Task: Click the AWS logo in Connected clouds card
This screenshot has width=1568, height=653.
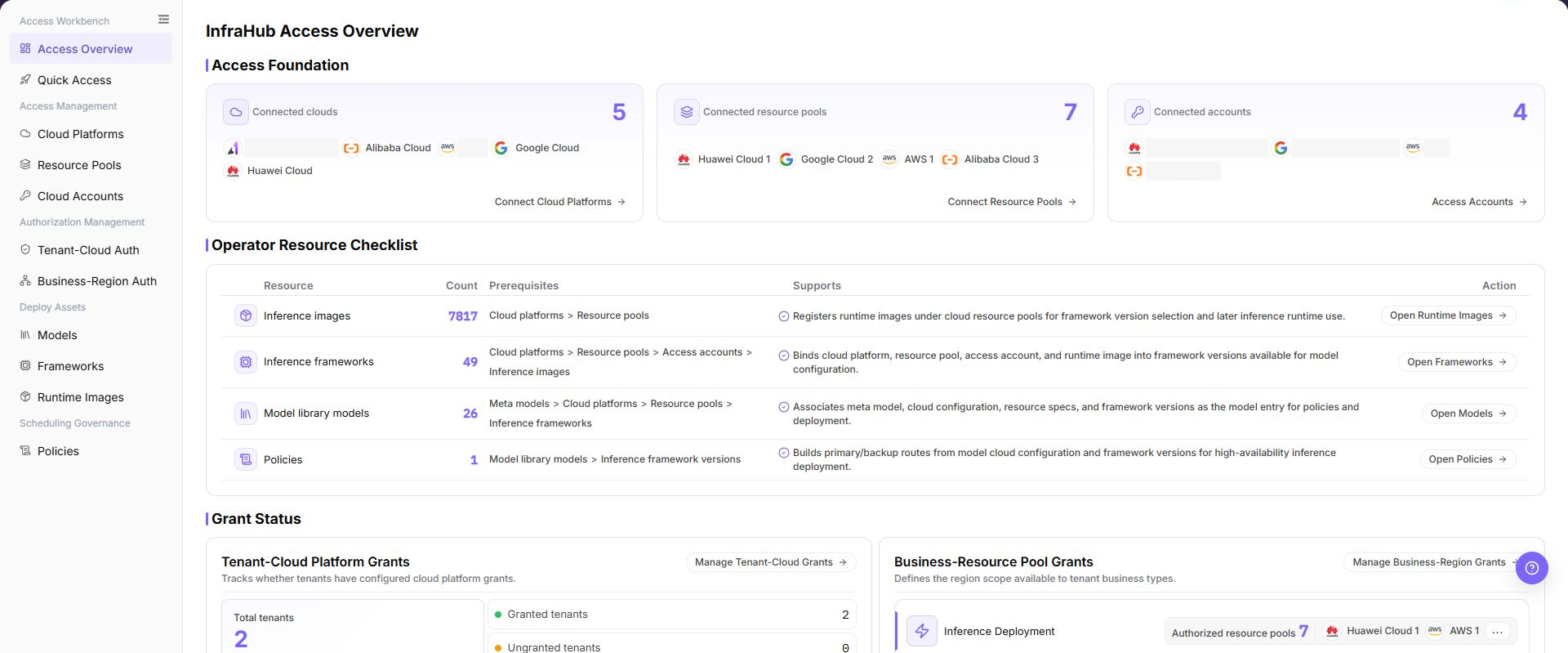Action: (x=448, y=148)
